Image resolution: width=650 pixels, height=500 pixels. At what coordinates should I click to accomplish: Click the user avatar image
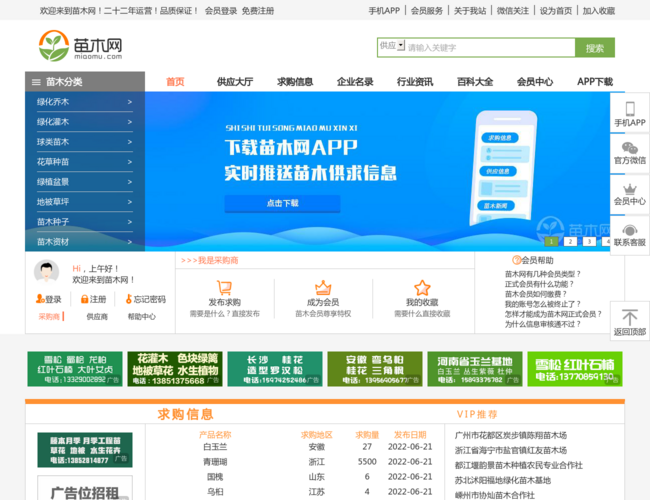pyautogui.click(x=46, y=272)
